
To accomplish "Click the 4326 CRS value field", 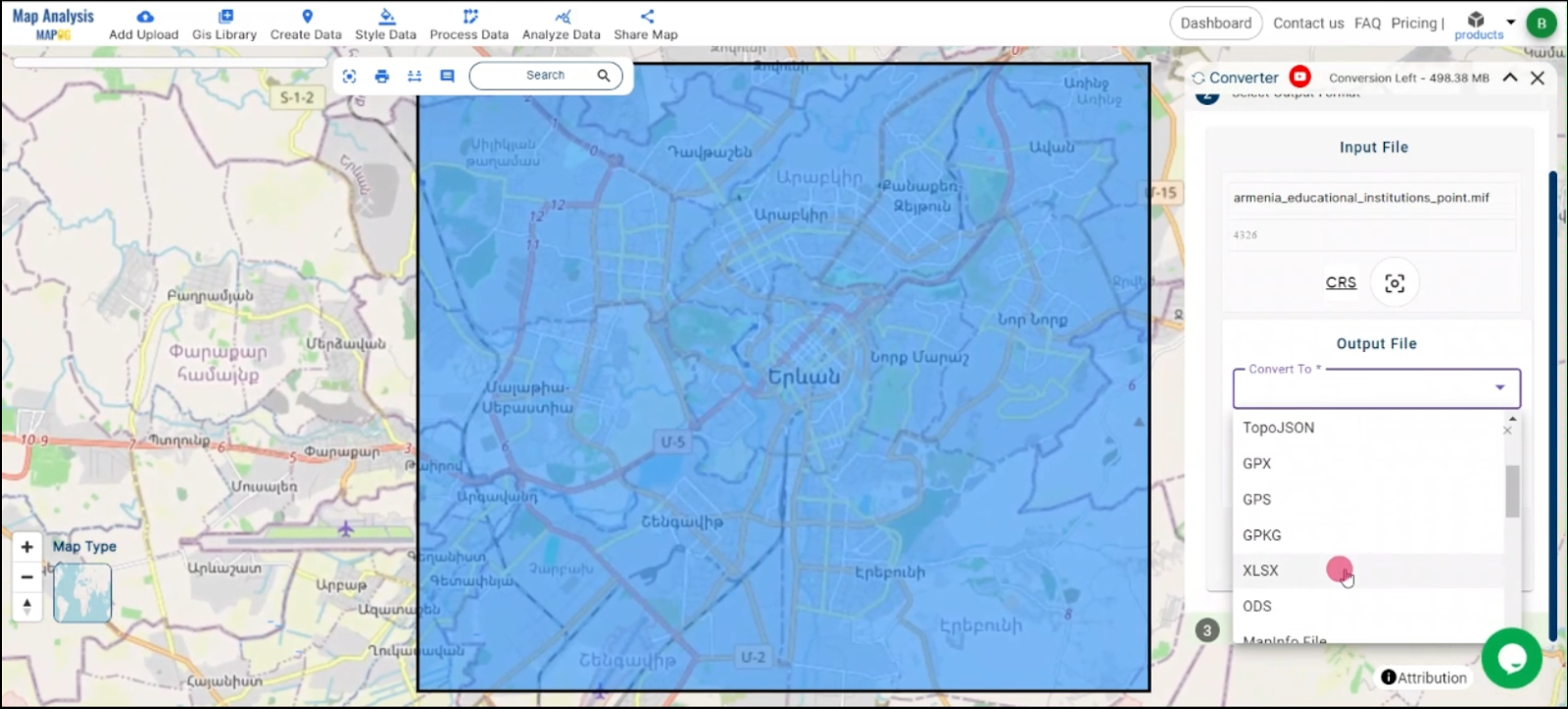I will tap(1370, 235).
